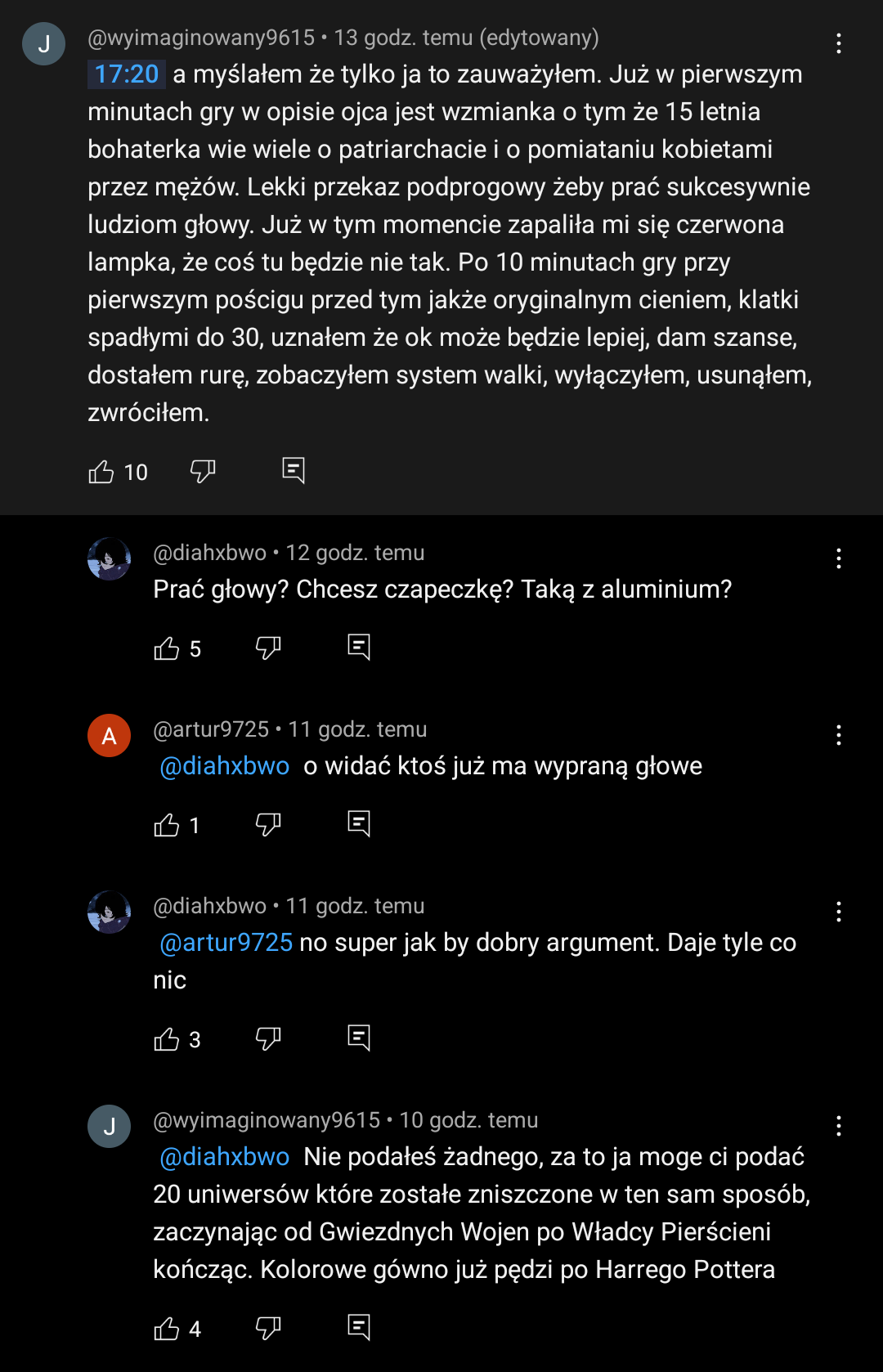Dislike the "Chcesz czapeczkę" comment
Screen dimensions: 883x1372
point(268,648)
